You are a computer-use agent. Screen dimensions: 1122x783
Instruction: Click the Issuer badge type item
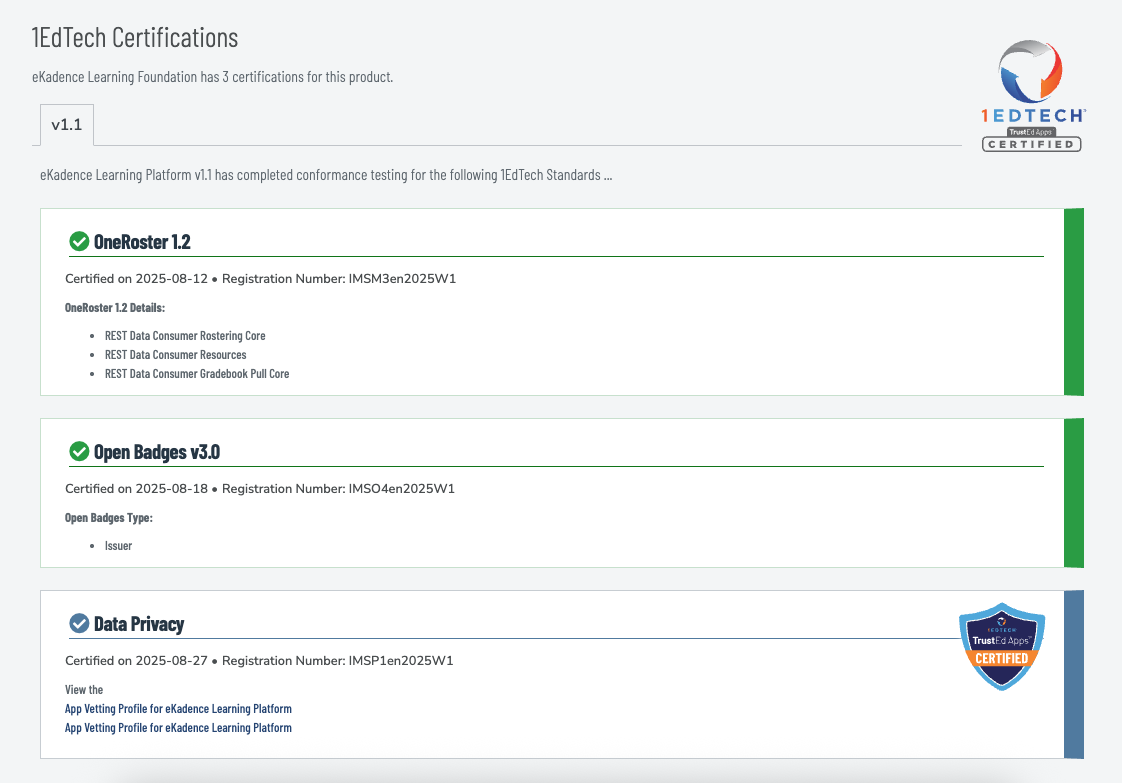pyautogui.click(x=118, y=546)
